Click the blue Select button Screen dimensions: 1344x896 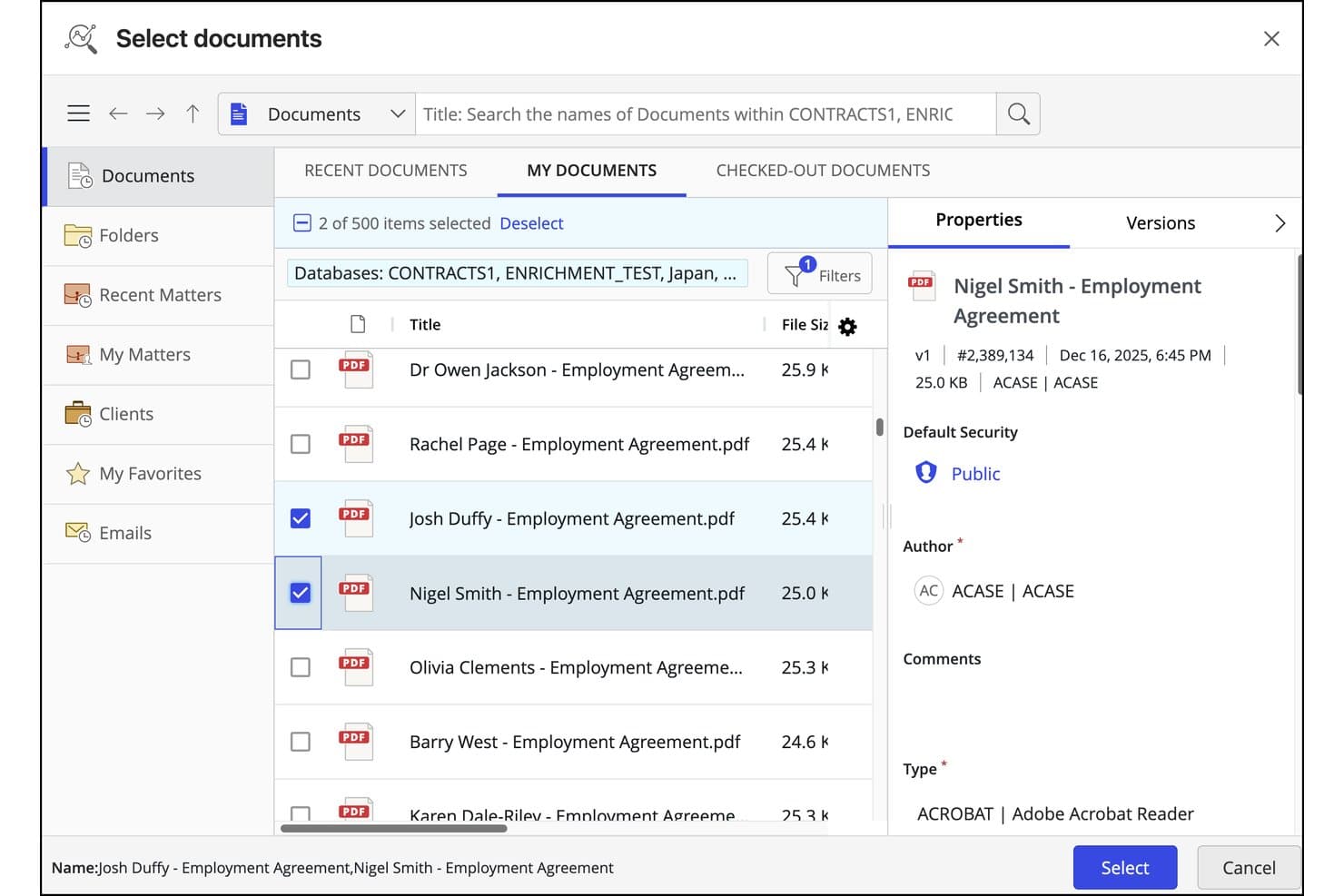tap(1125, 868)
